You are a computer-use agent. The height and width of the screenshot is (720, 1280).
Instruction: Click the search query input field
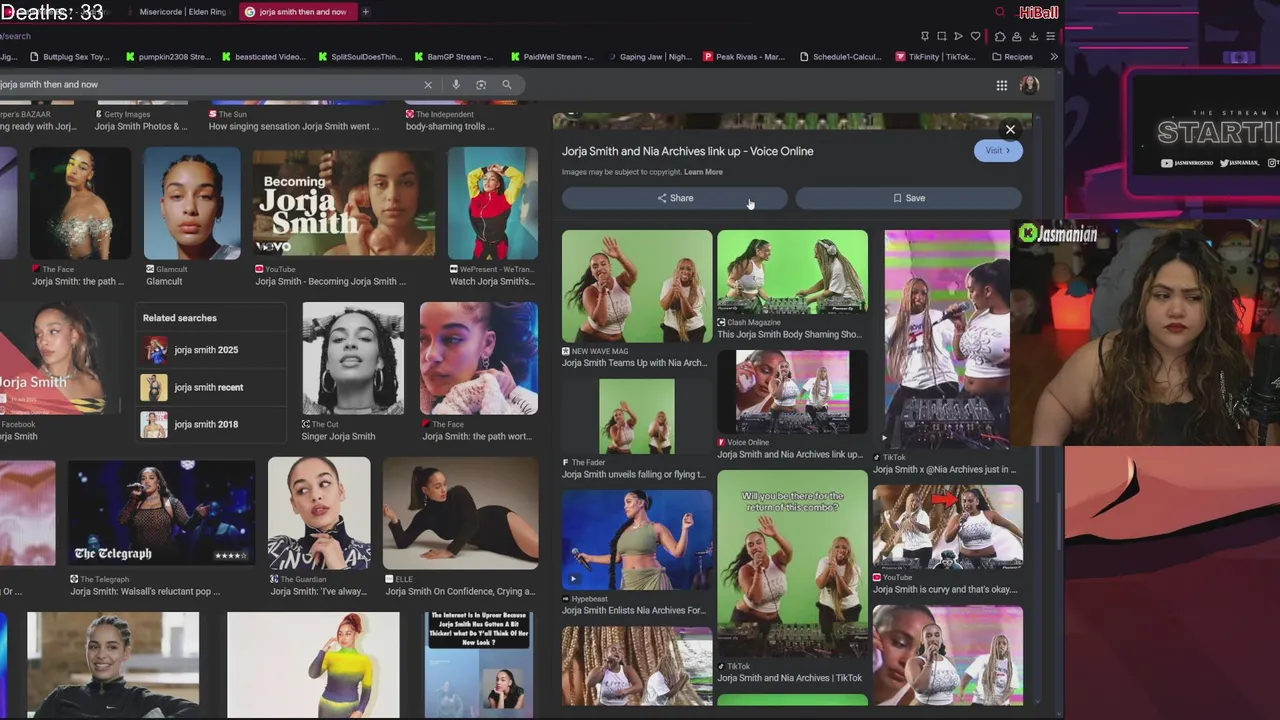pos(210,85)
